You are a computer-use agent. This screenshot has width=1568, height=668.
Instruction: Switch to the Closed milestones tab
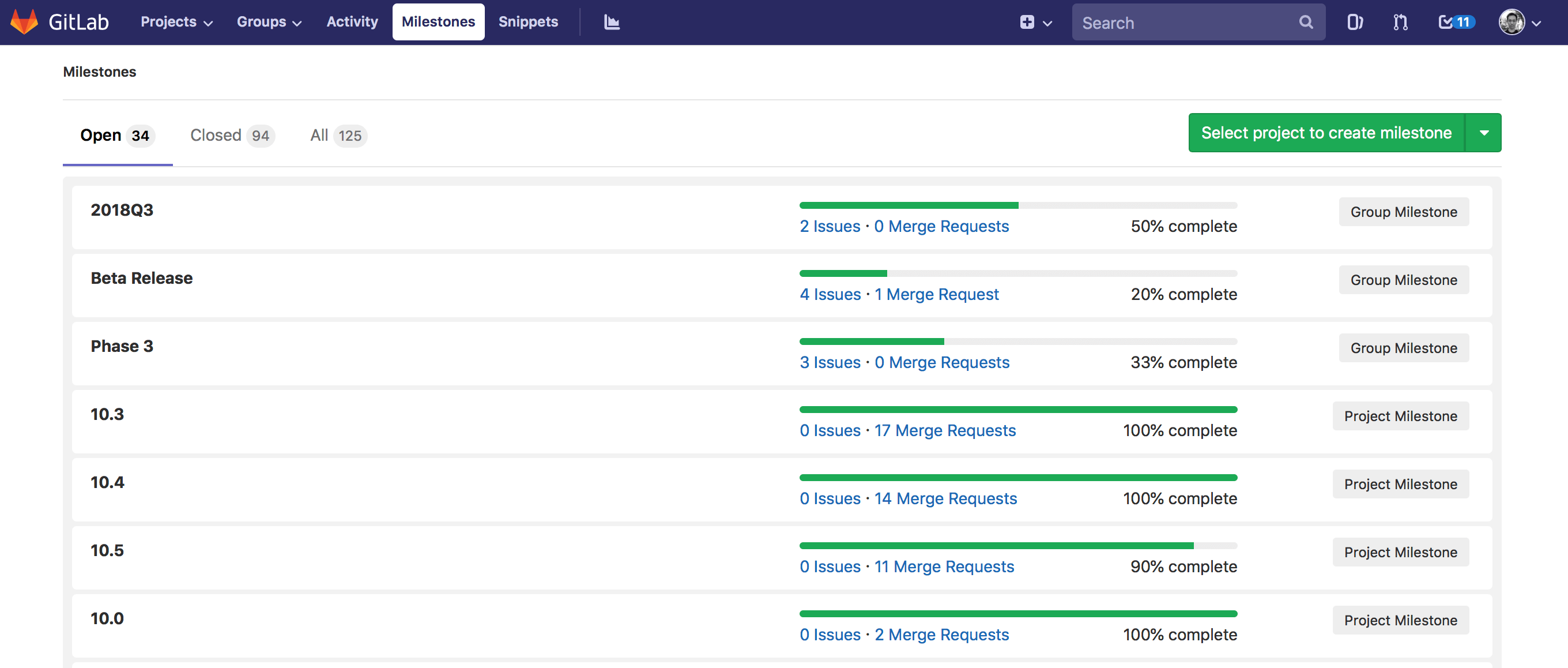[x=232, y=135]
